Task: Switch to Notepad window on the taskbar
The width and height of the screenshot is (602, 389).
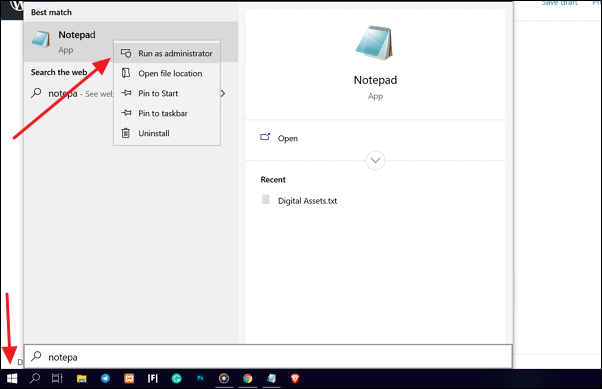Action: (271, 379)
